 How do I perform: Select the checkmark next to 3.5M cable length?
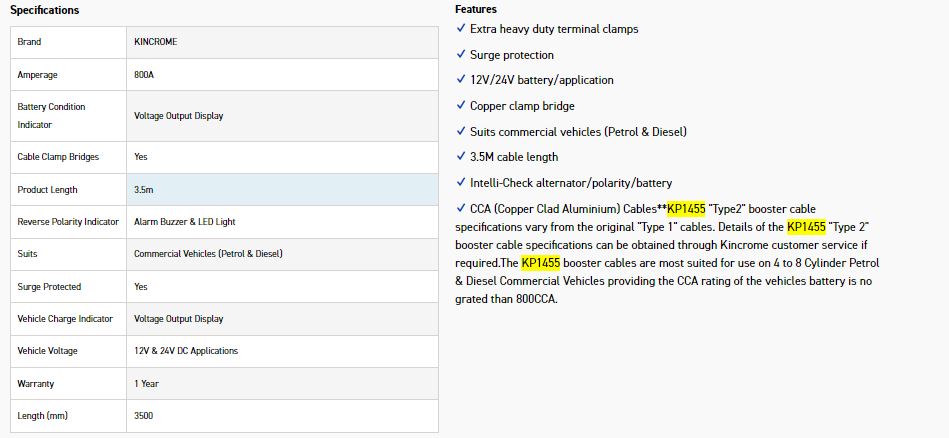tap(460, 157)
